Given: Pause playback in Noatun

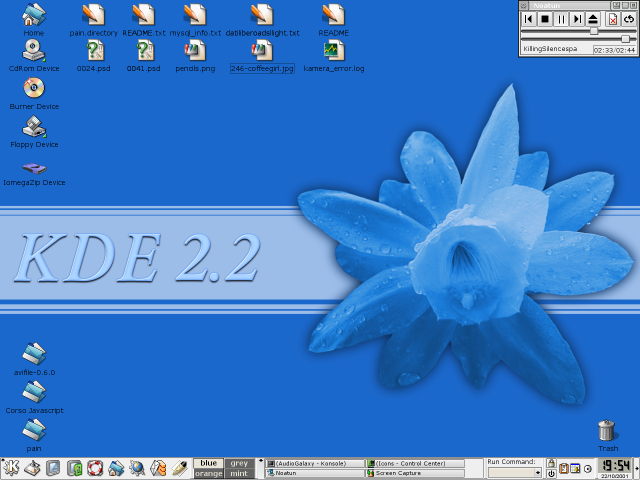Looking at the screenshot, I should pos(561,19).
